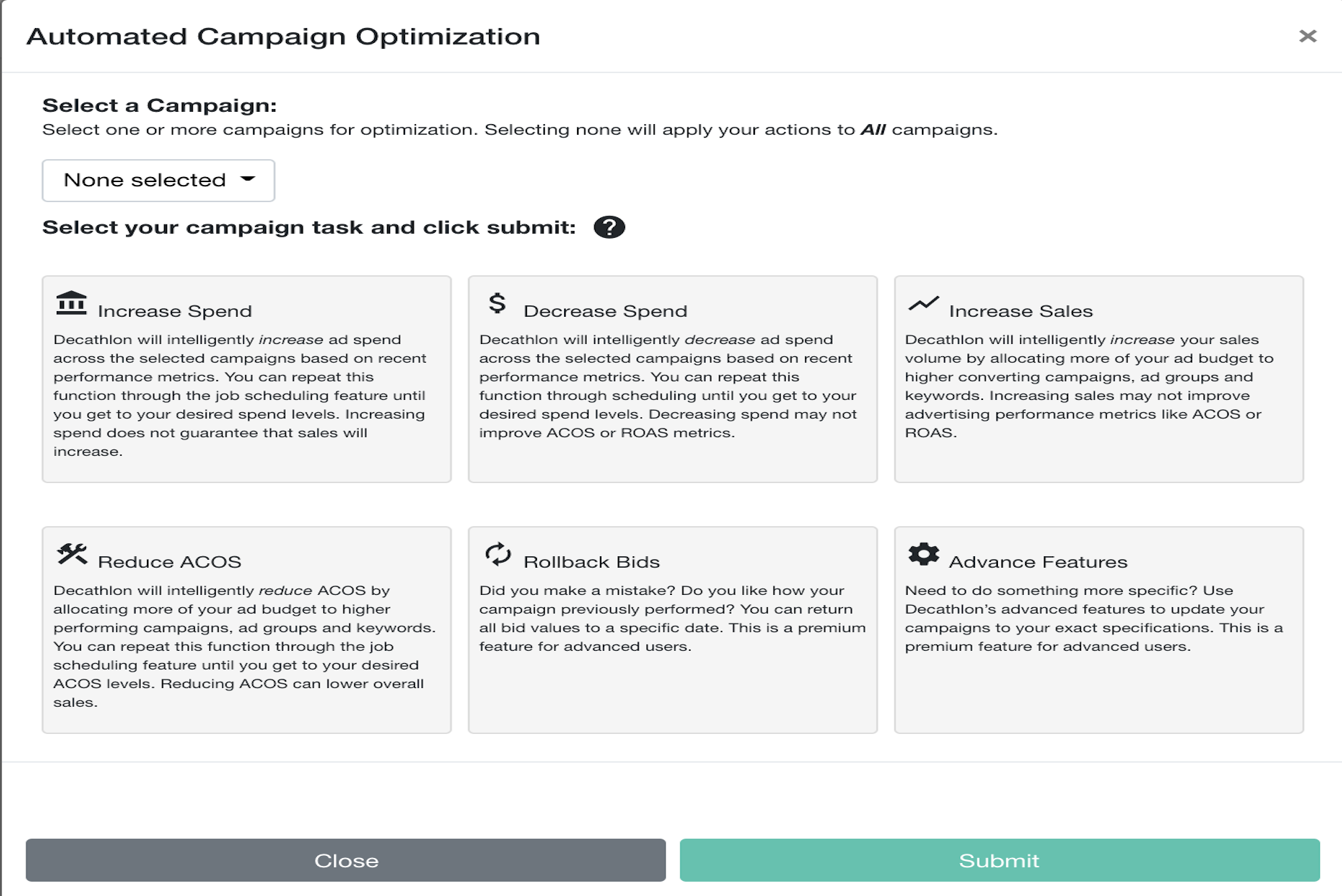Screen dimensions: 1342x896
Task: Click the circular arrows Rollback Bids icon
Action: coord(498,554)
